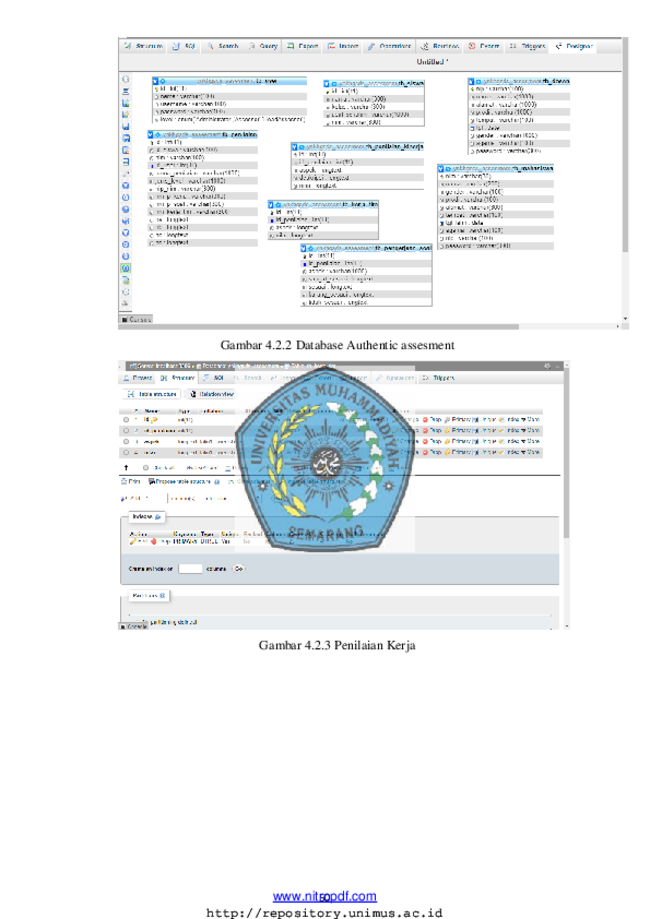
Task: Open the Browse tab in table view
Action: (138, 378)
